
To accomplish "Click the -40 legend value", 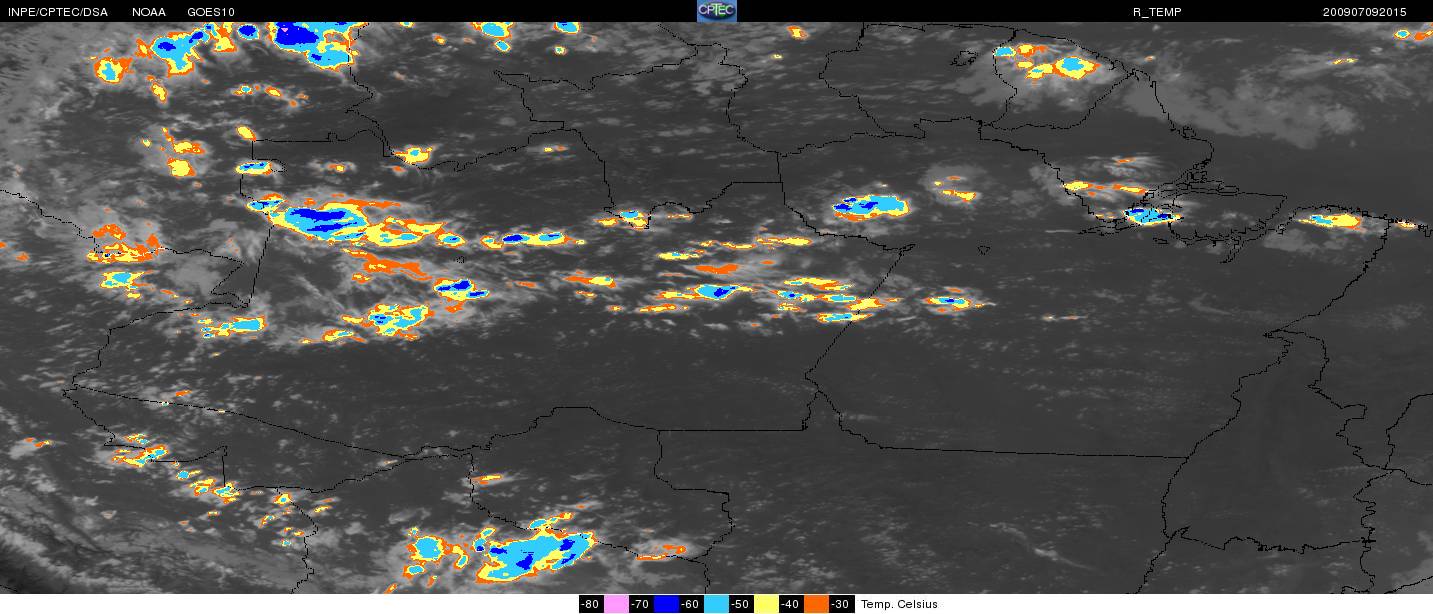I will point(791,604).
